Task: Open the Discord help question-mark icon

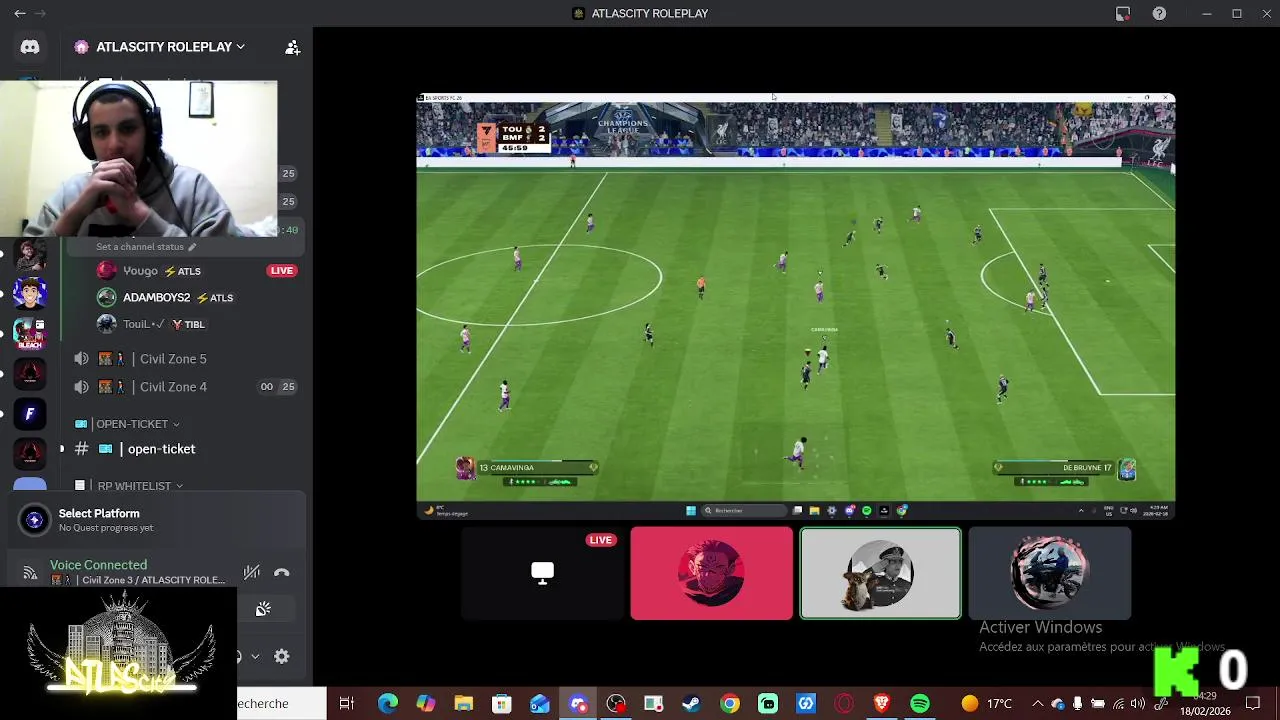Action: point(1159,14)
